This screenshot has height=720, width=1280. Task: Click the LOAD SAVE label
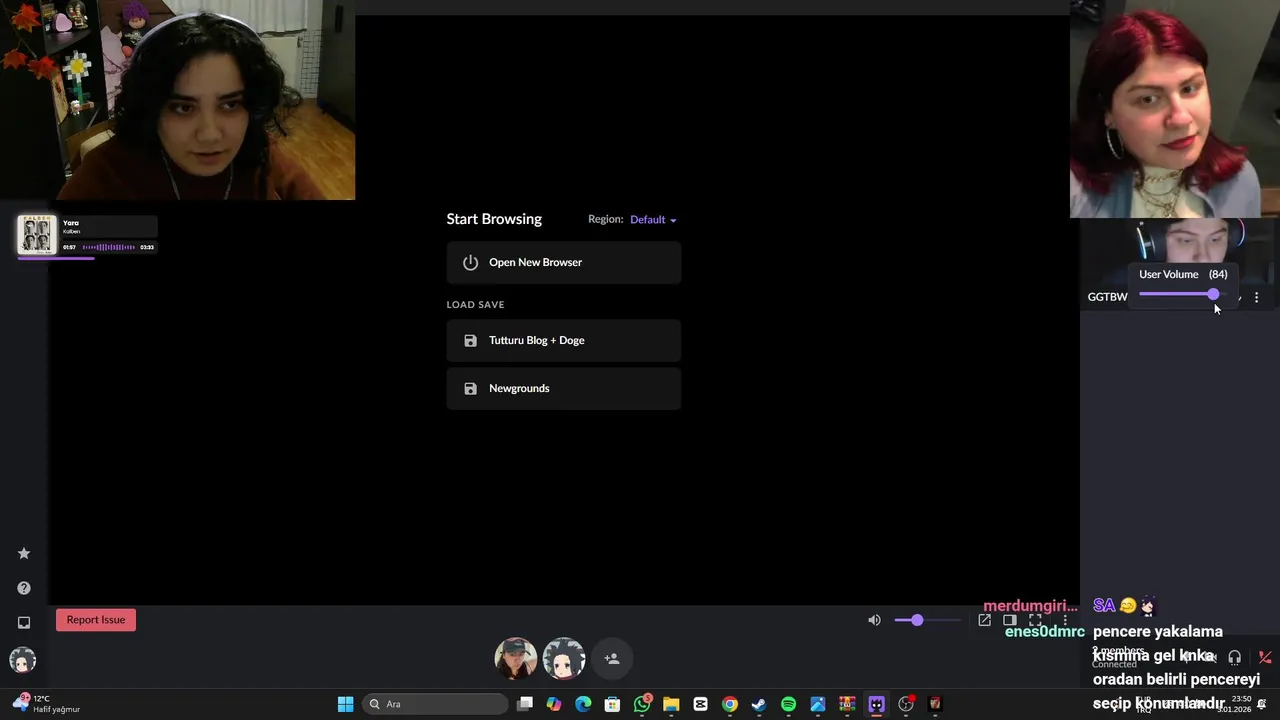(x=476, y=304)
